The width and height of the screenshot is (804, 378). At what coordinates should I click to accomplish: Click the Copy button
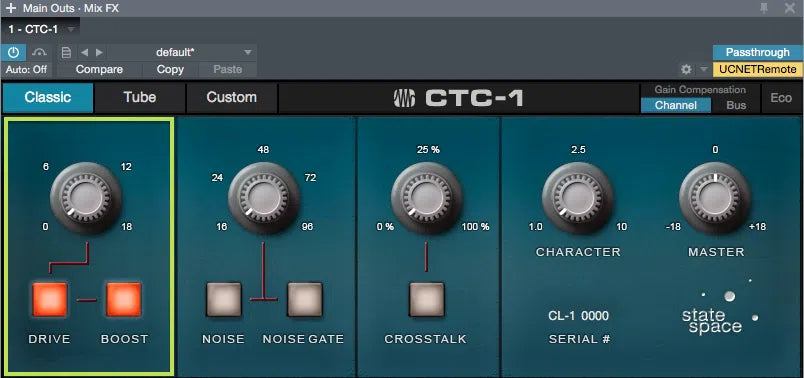170,69
